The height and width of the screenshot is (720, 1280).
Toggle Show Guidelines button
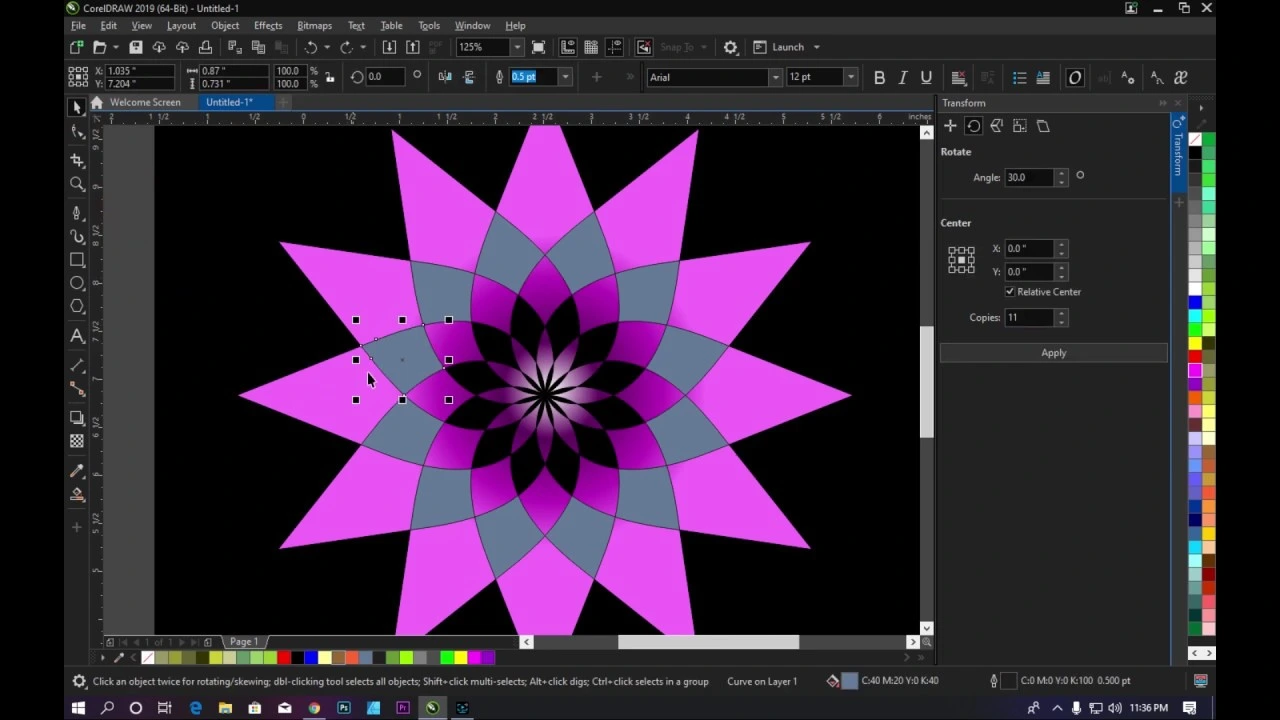(614, 47)
